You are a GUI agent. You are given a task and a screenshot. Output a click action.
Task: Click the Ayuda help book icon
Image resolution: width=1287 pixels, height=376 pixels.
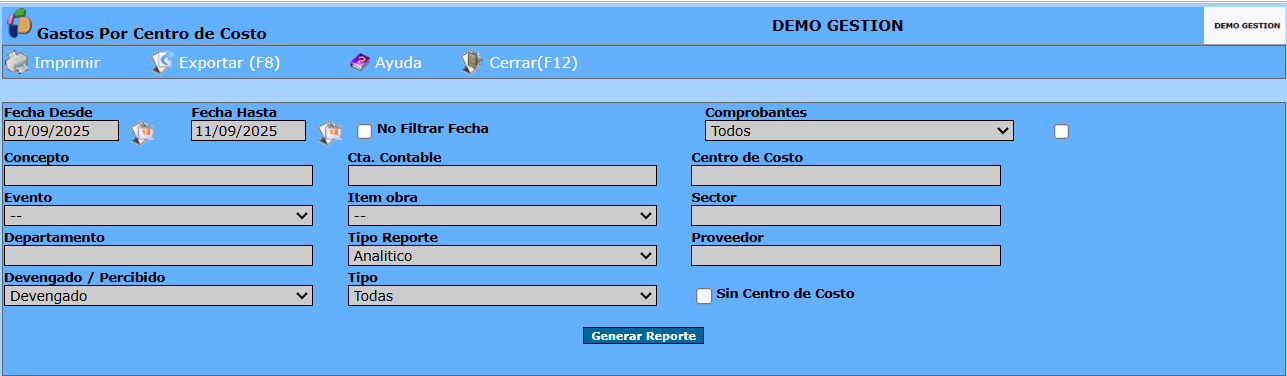coord(360,63)
